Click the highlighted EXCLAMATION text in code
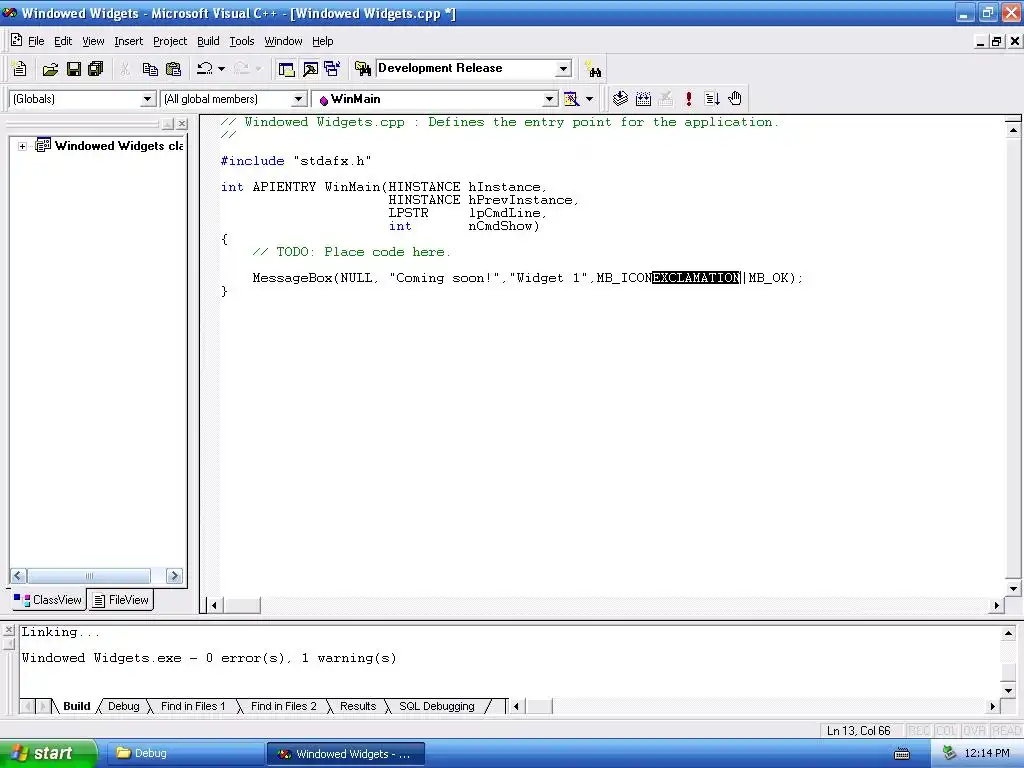The height and width of the screenshot is (768, 1024). tap(696, 278)
